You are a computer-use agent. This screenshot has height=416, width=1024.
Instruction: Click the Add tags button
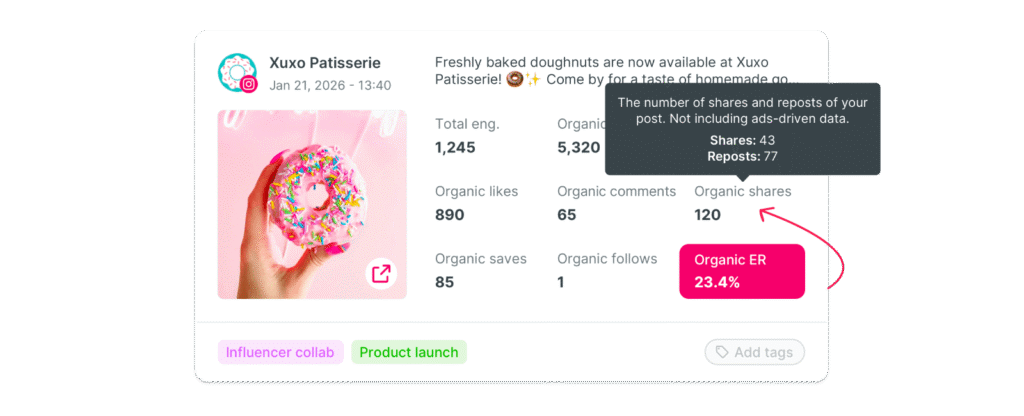point(755,352)
